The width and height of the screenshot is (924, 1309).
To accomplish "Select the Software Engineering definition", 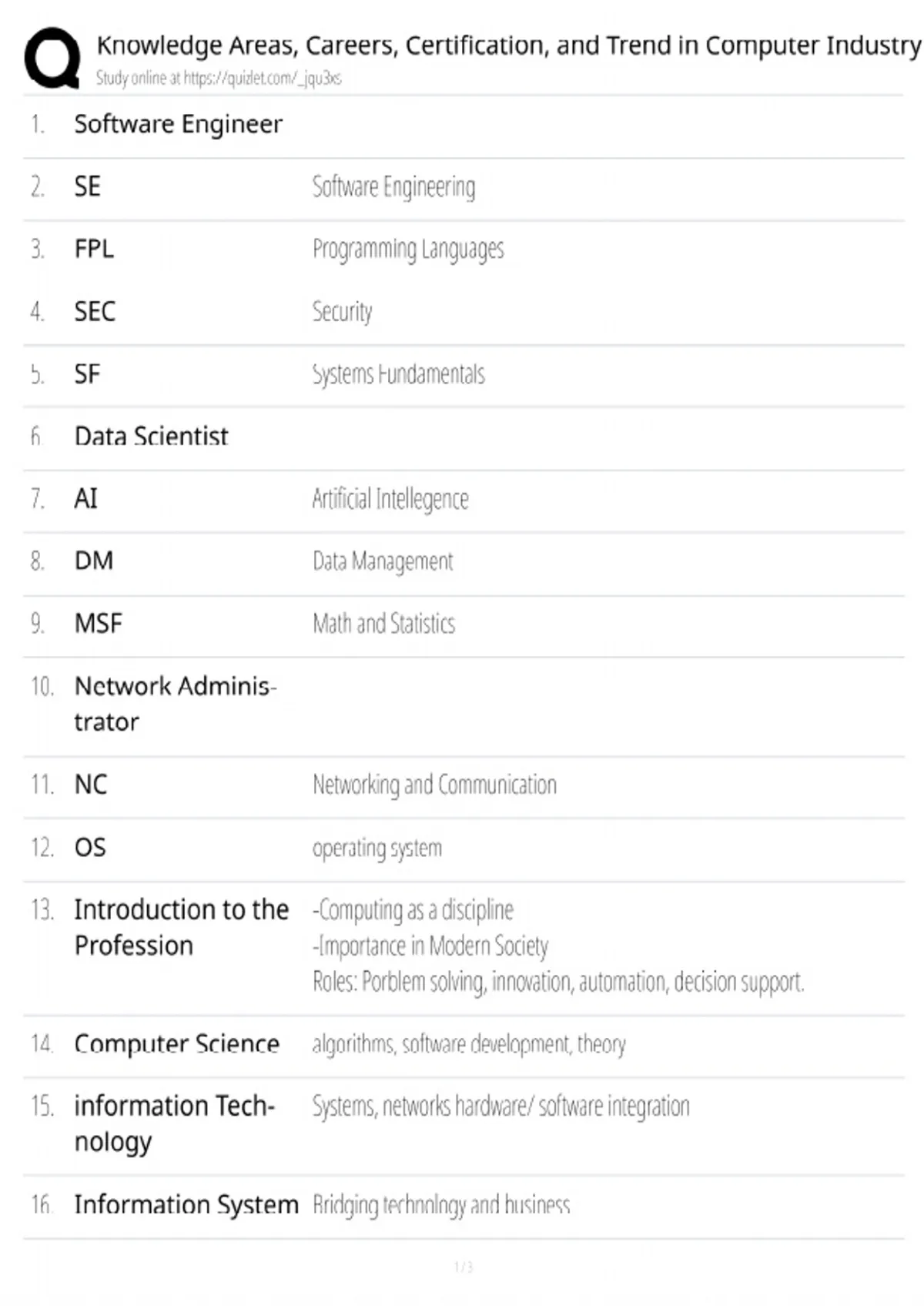I will pos(393,187).
